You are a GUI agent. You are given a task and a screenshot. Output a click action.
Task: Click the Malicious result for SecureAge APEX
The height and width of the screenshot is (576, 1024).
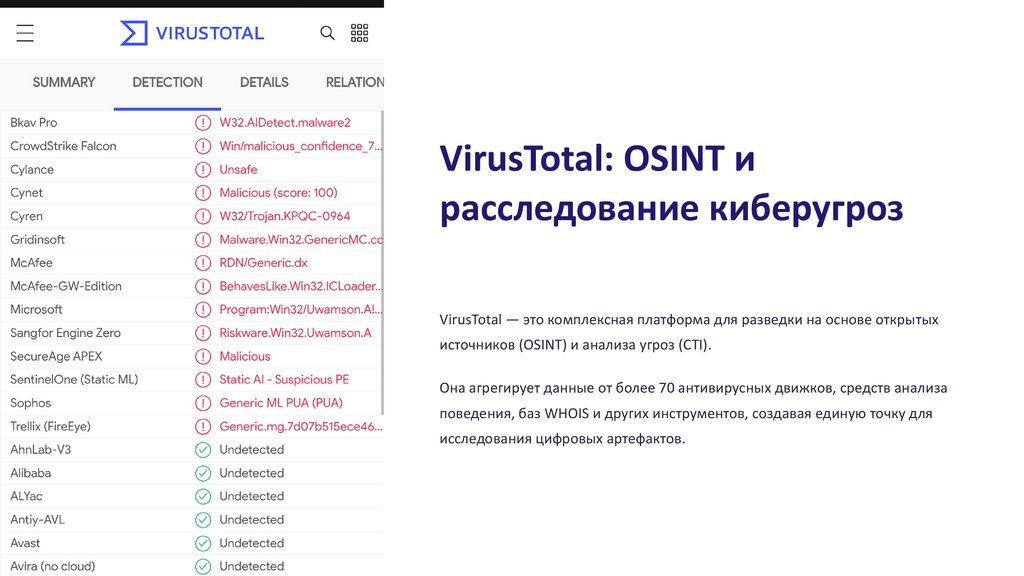245,357
